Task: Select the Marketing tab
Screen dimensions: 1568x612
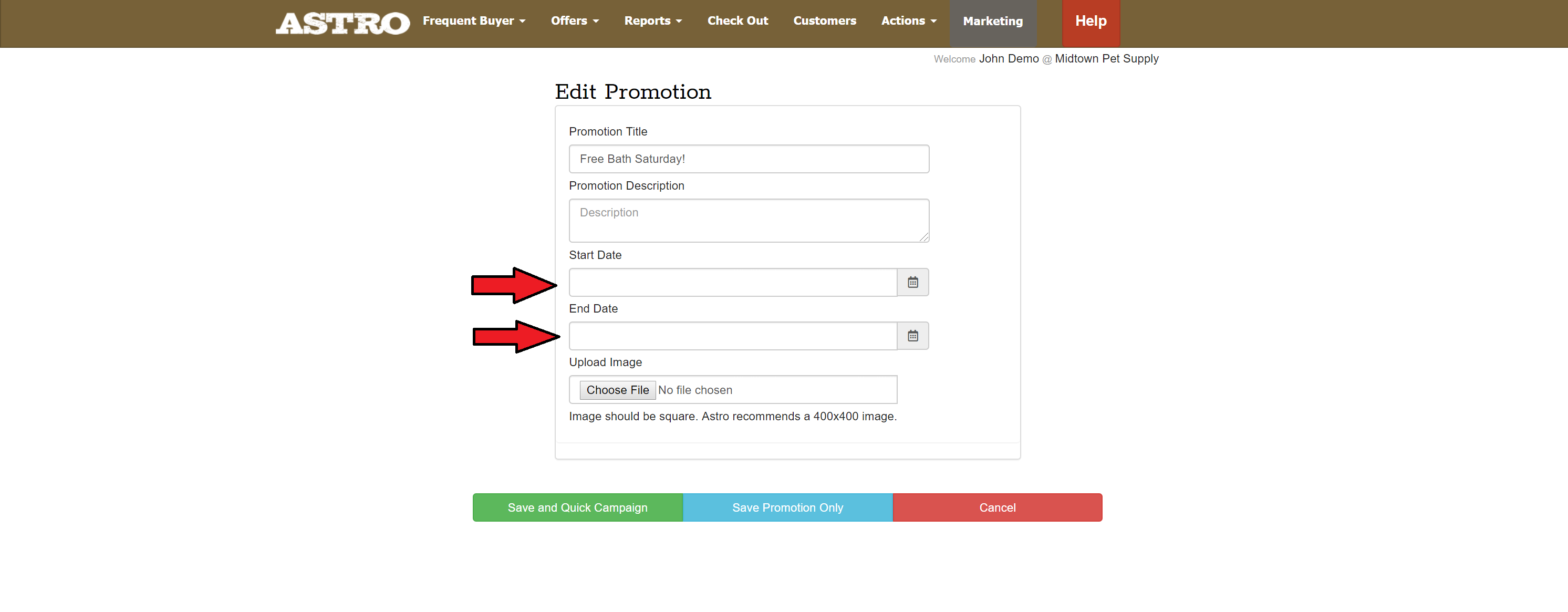Action: tap(992, 22)
